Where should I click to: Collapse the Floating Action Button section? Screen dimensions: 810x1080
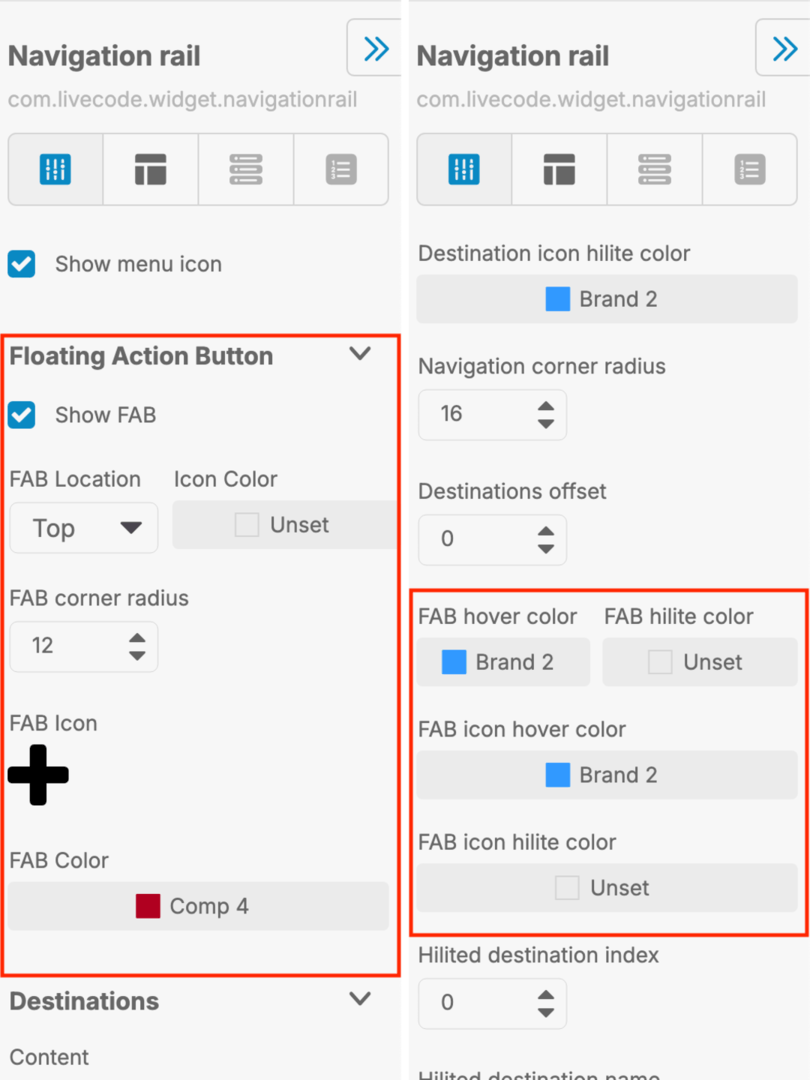(x=360, y=354)
